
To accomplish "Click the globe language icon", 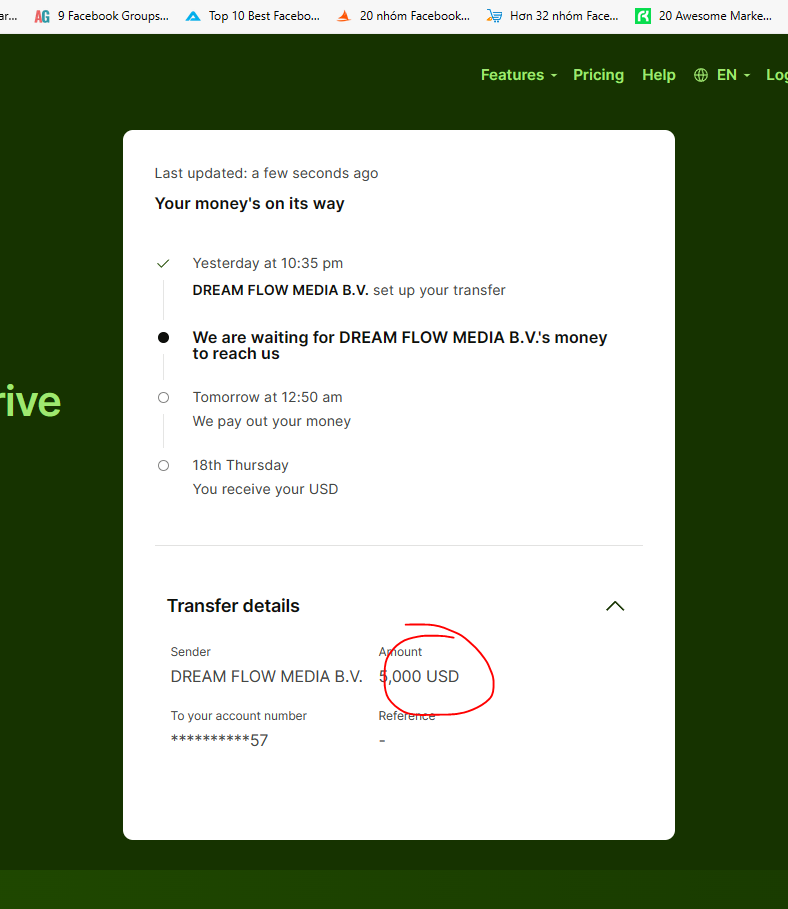I will point(700,75).
